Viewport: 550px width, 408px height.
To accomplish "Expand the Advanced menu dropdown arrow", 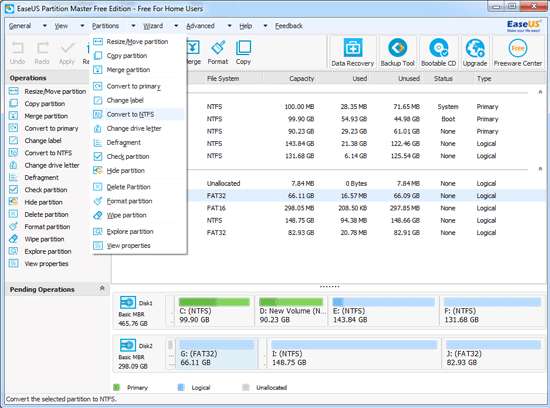I will [x=229, y=26].
